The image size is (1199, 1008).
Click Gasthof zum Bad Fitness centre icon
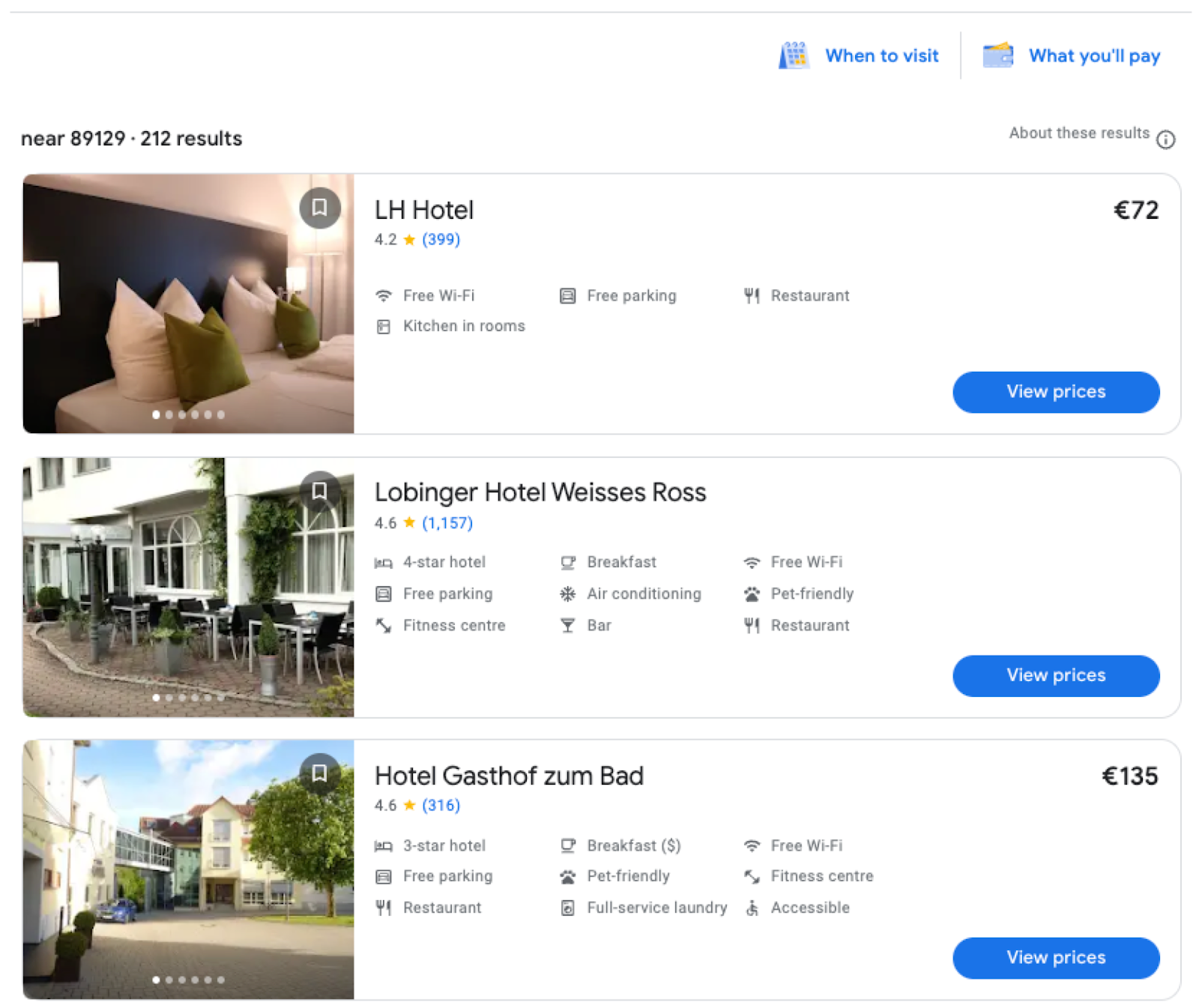[x=752, y=877]
